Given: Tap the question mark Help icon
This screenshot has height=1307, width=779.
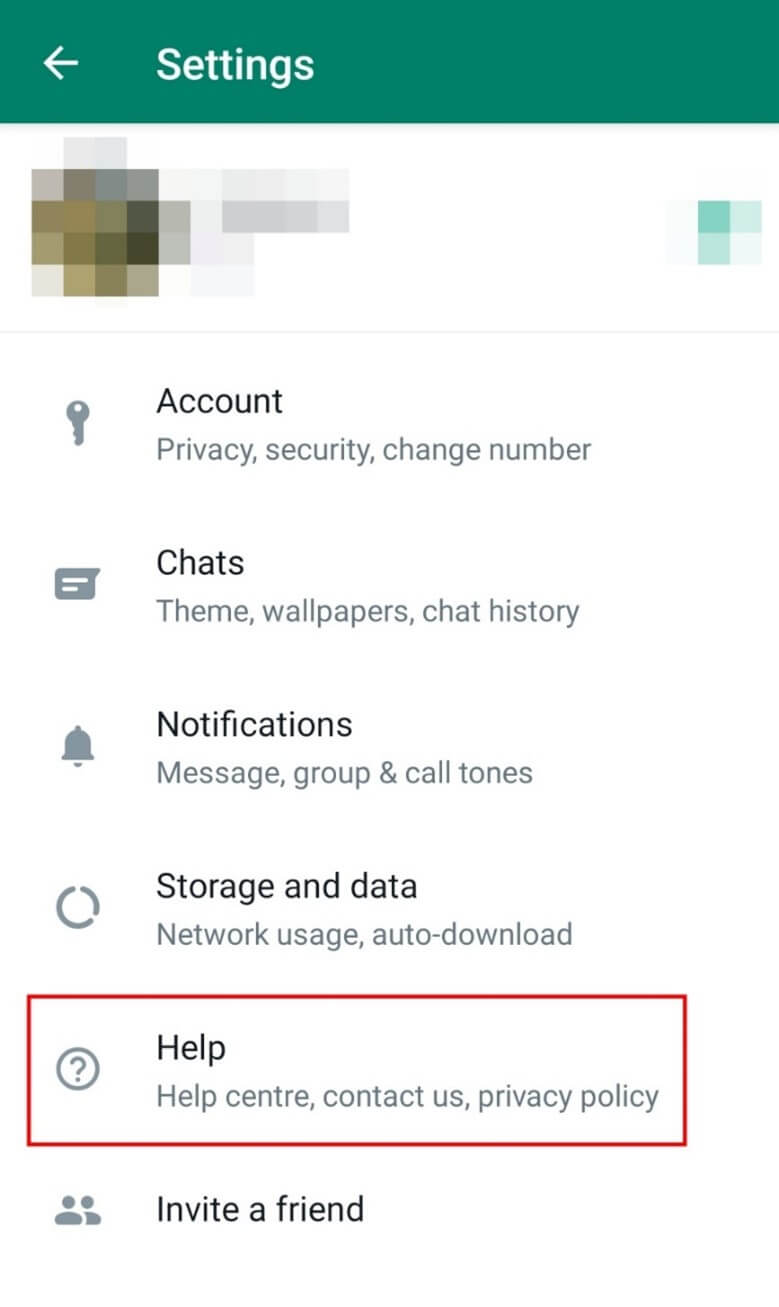Looking at the screenshot, I should pos(77,1070).
